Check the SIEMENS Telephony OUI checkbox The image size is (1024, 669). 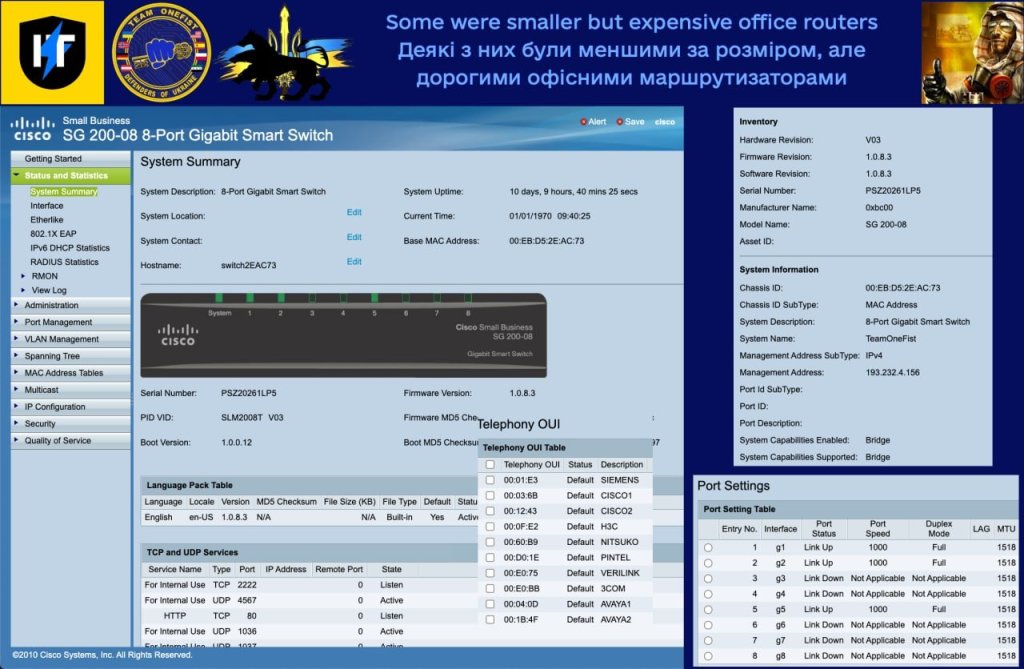(490, 480)
